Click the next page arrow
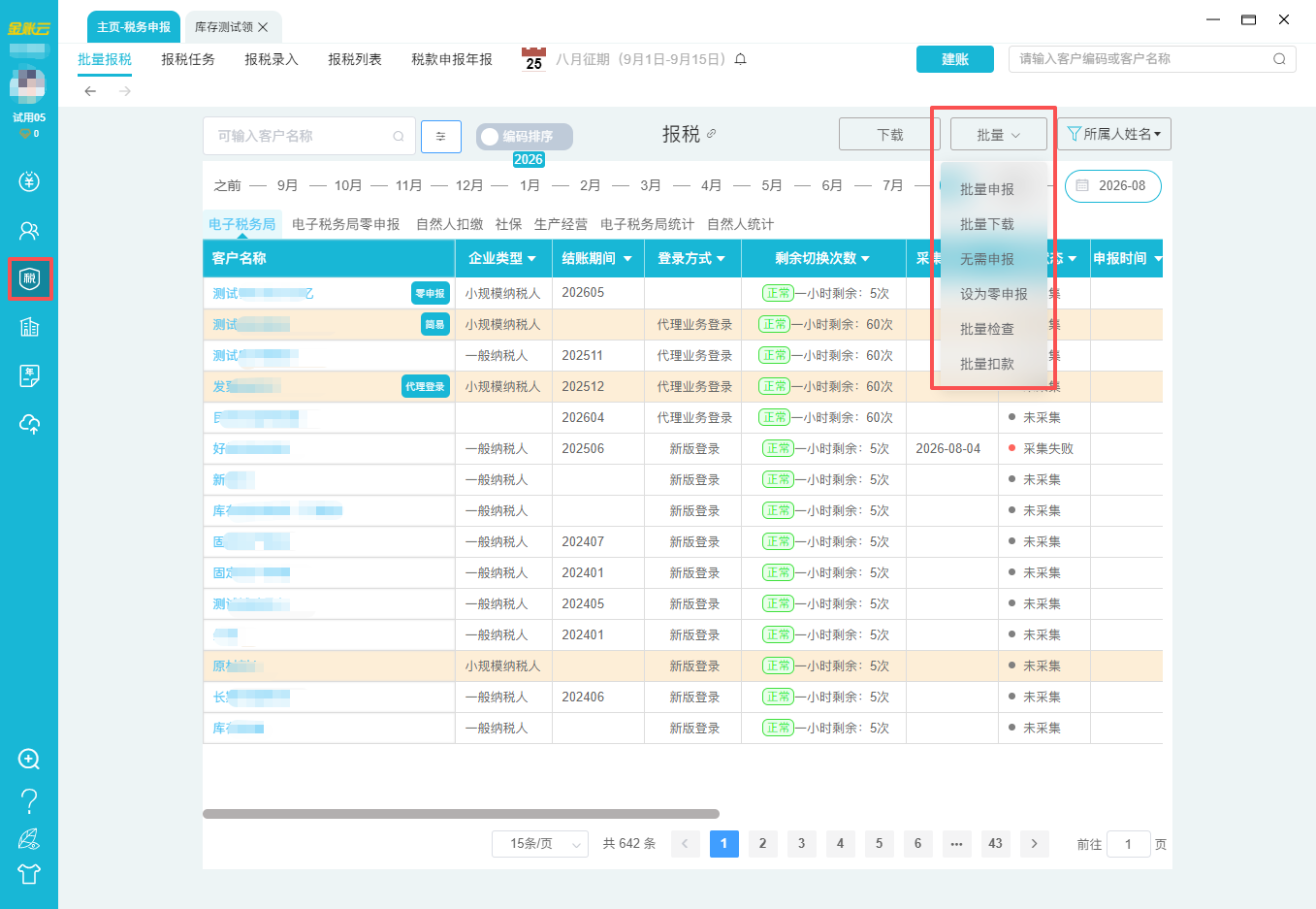Screen dimensions: 1316x909 (1035, 844)
